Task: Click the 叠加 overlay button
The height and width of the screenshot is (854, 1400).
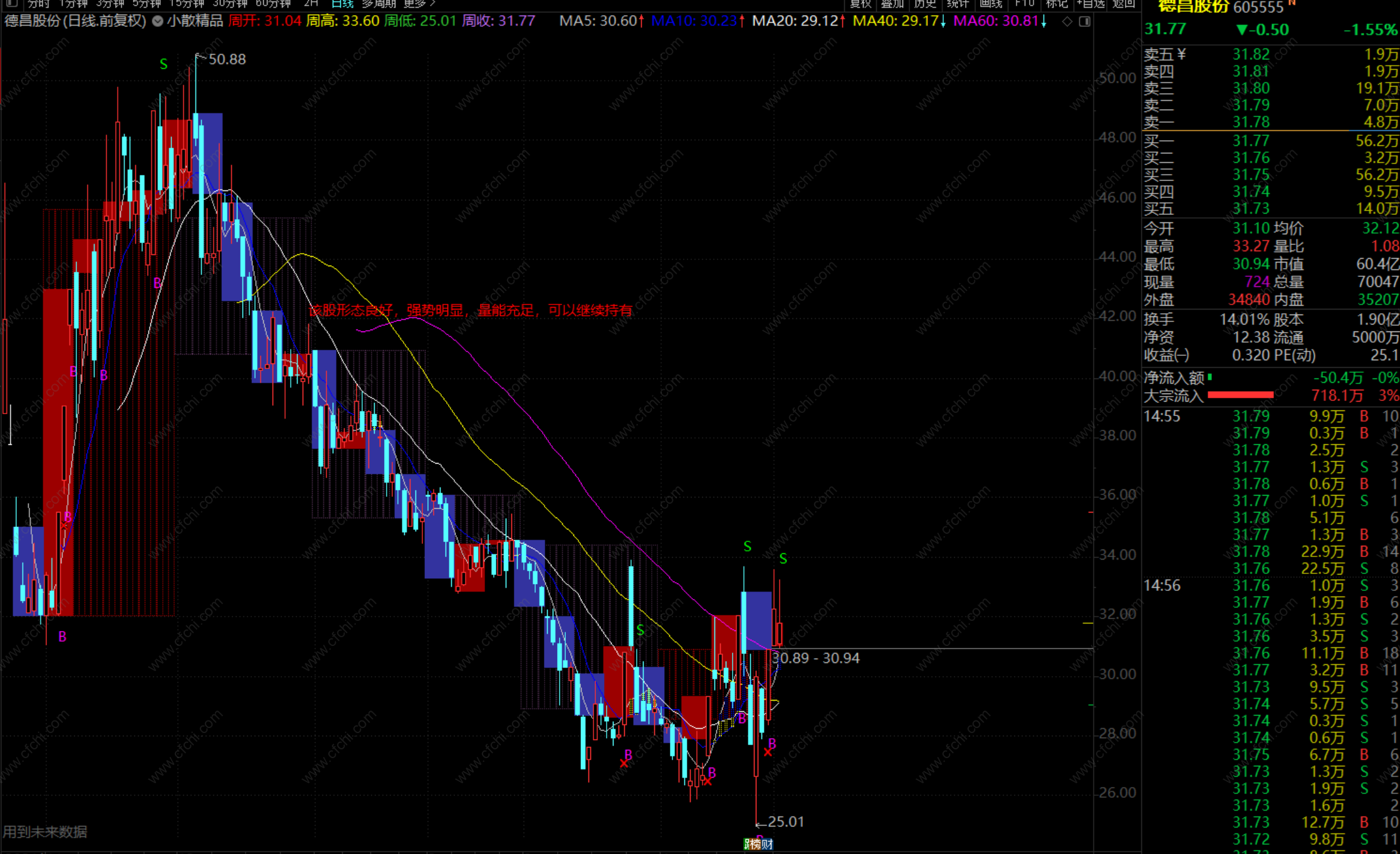Action: (892, 4)
